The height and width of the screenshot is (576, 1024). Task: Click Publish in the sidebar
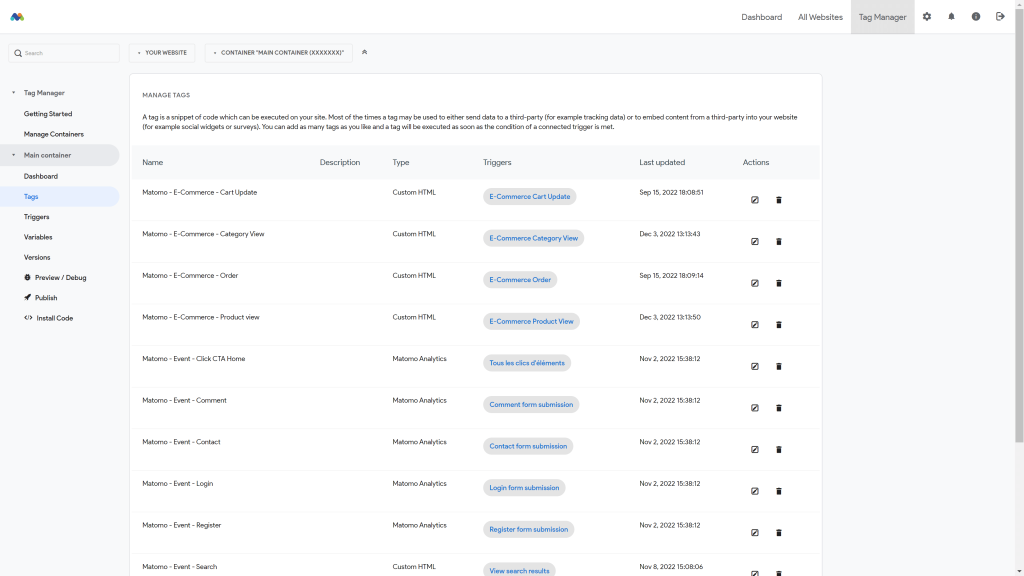pyautogui.click(x=40, y=298)
